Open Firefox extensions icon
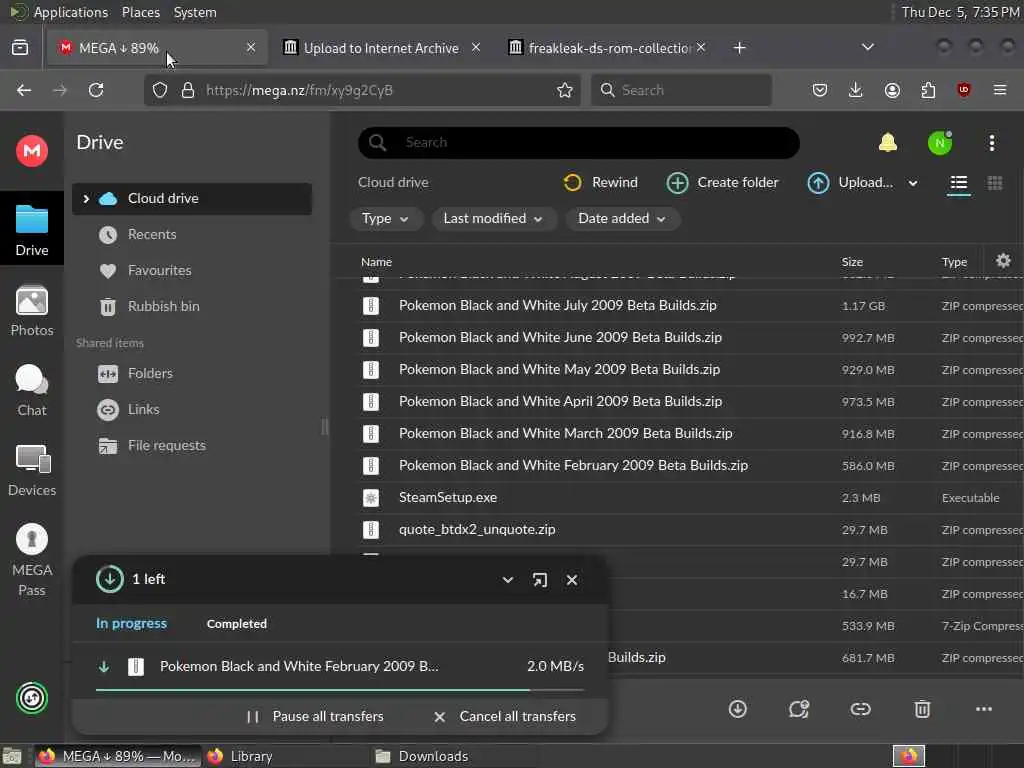The height and width of the screenshot is (768, 1024). click(x=928, y=90)
